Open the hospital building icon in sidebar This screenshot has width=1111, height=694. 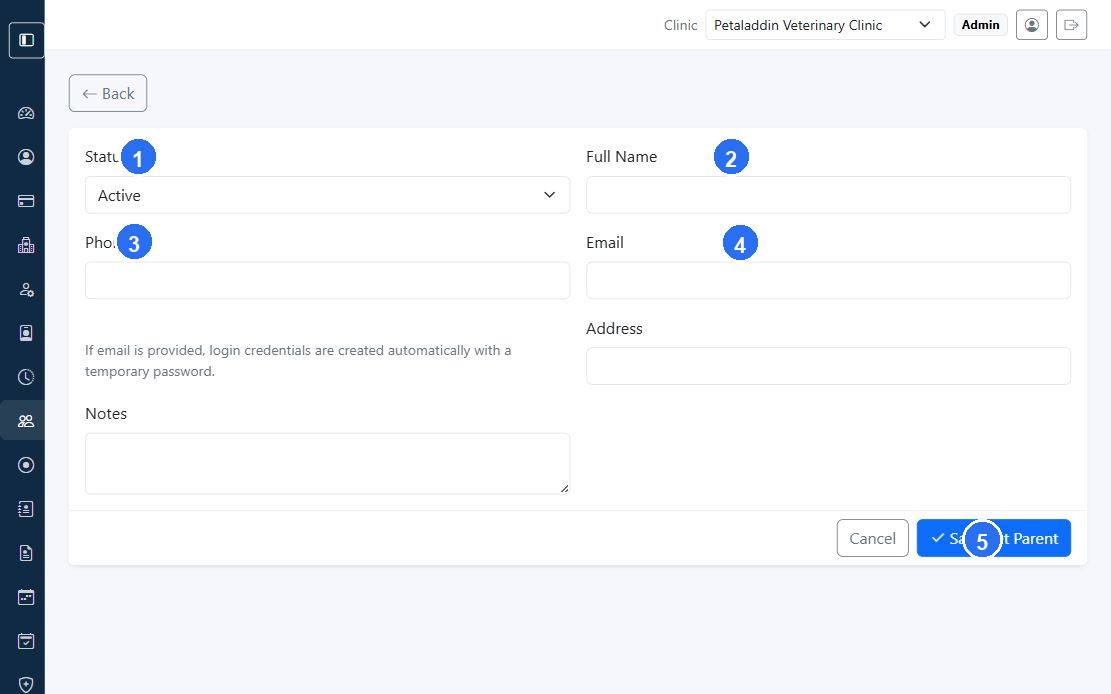(x=26, y=245)
